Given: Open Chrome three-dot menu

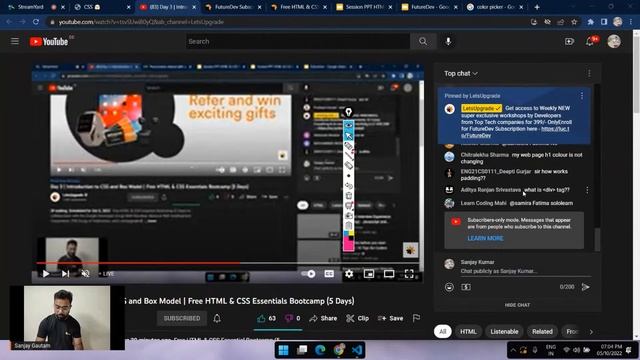Looking at the screenshot, I should tap(631, 22).
